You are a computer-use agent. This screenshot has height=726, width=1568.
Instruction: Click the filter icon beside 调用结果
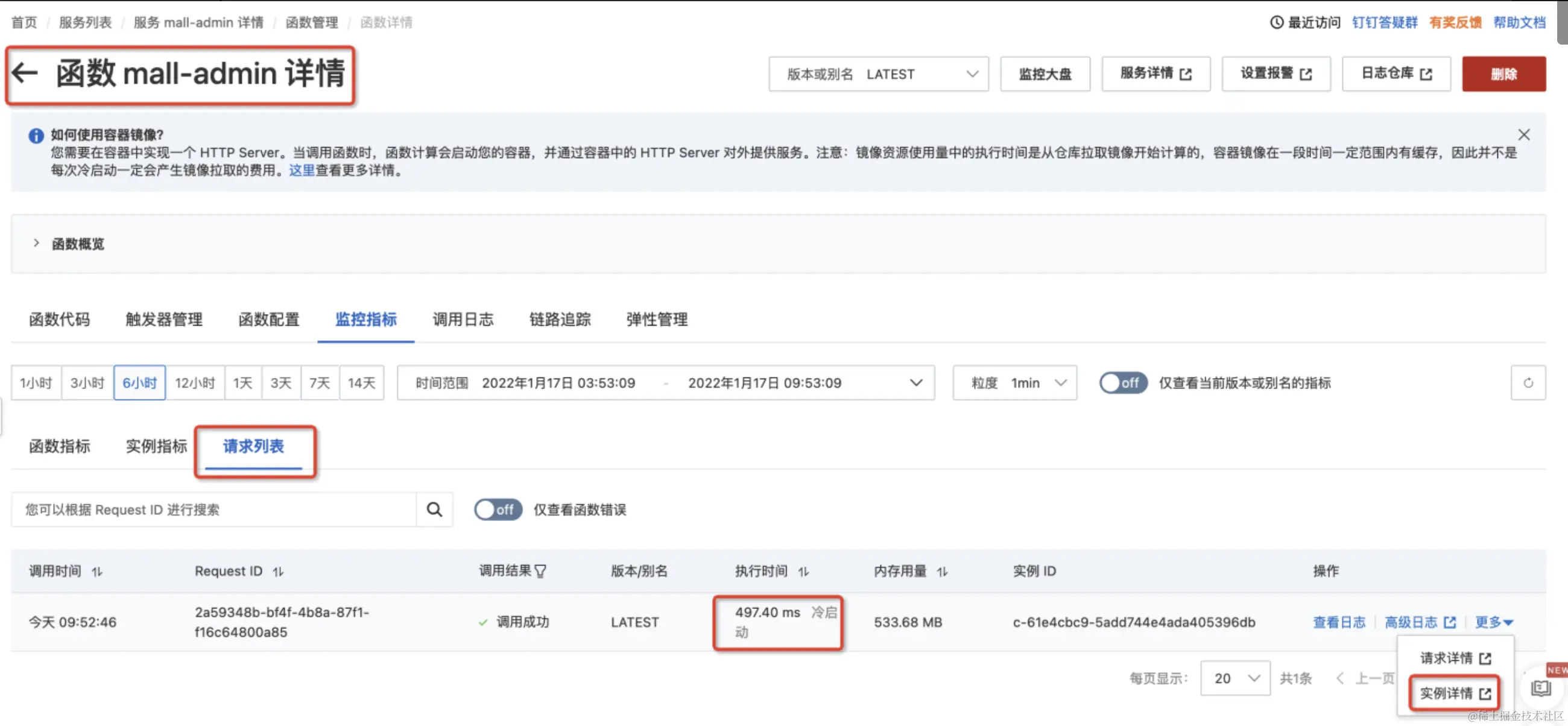pyautogui.click(x=540, y=572)
